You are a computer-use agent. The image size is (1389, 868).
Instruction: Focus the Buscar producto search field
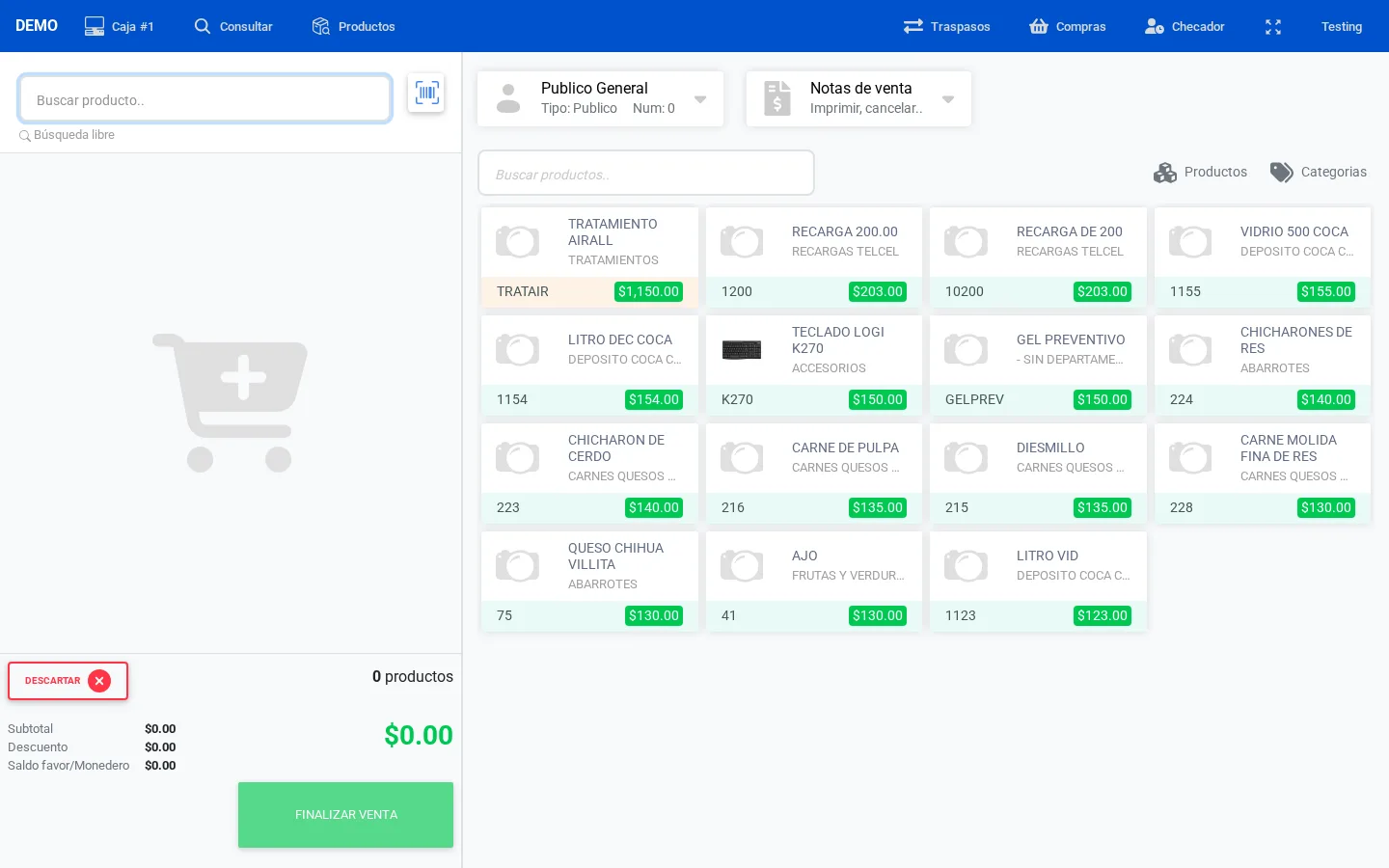[x=204, y=99]
